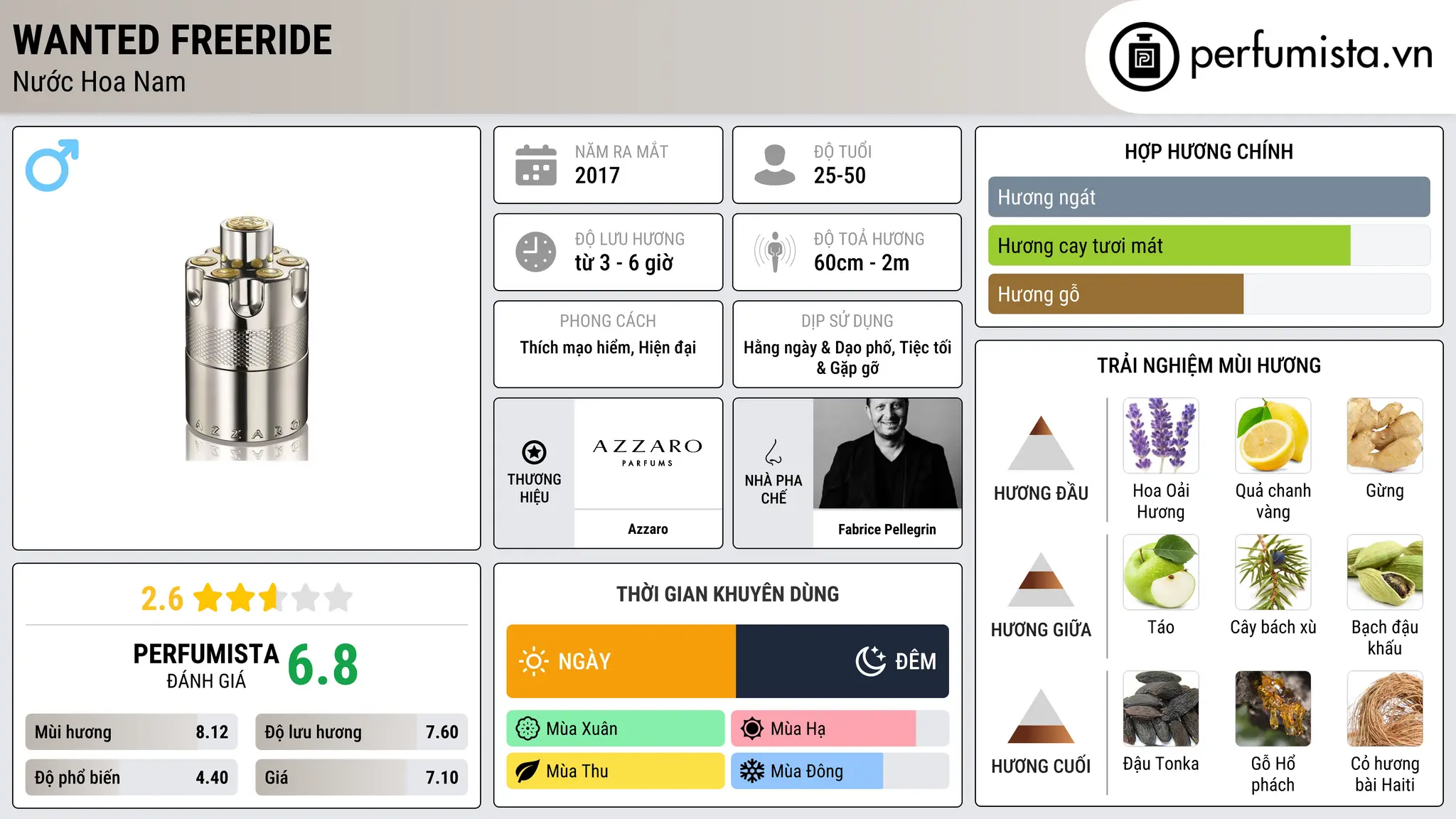Click the Giá score bar
Screen dimensions: 1456x819
[x=361, y=778]
